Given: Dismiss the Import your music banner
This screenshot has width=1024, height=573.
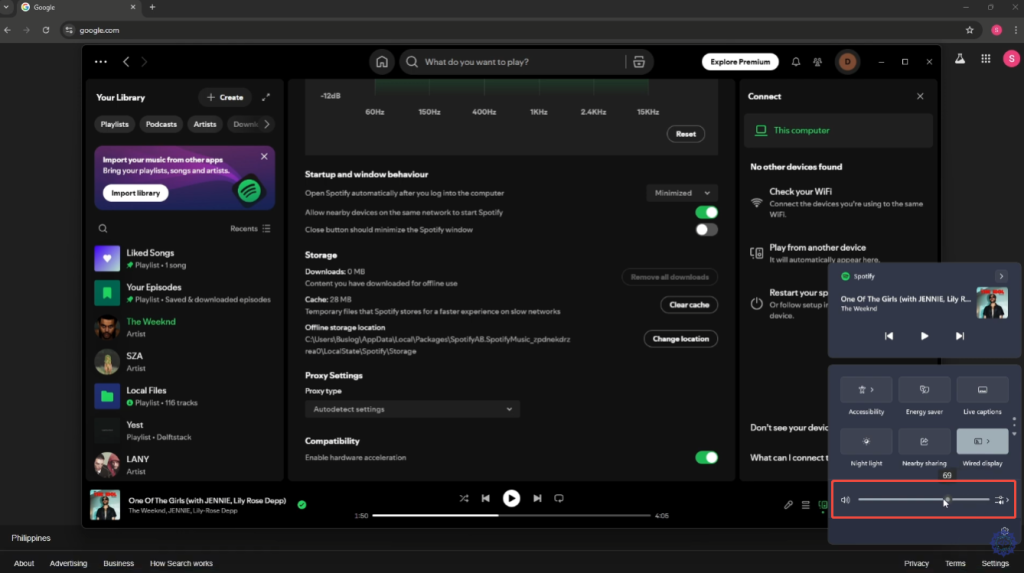Looking at the screenshot, I should (264, 157).
